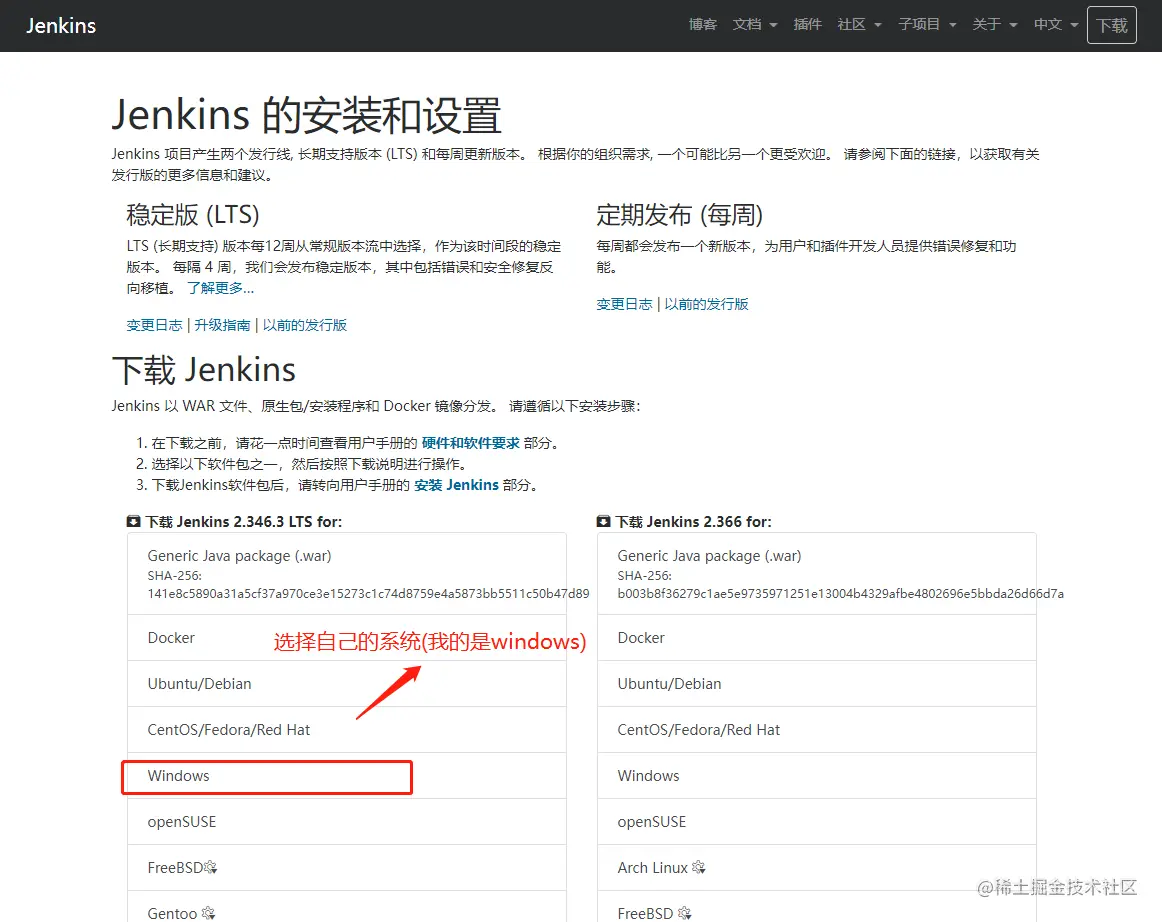
Task: Click weekly SHA-256 hash starting b003b8f362
Action: coord(840,594)
